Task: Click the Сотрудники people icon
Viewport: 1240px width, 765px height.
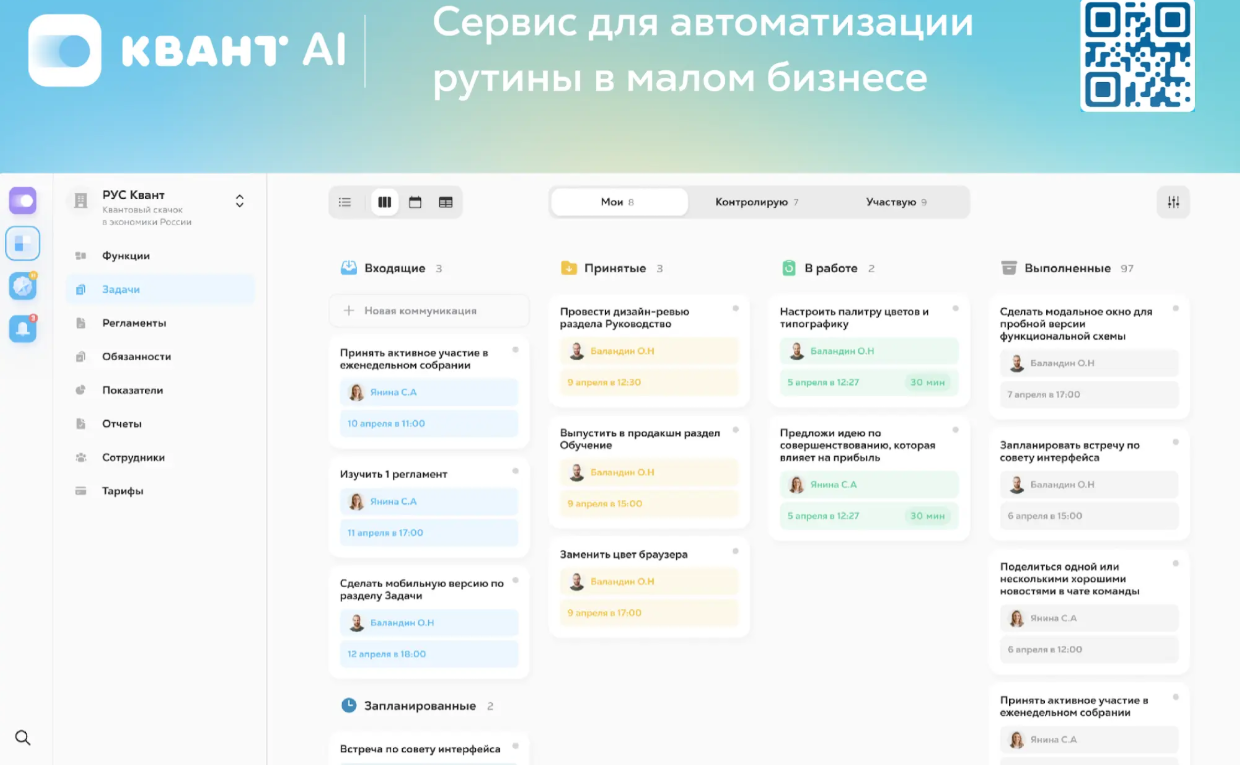Action: tap(81, 457)
